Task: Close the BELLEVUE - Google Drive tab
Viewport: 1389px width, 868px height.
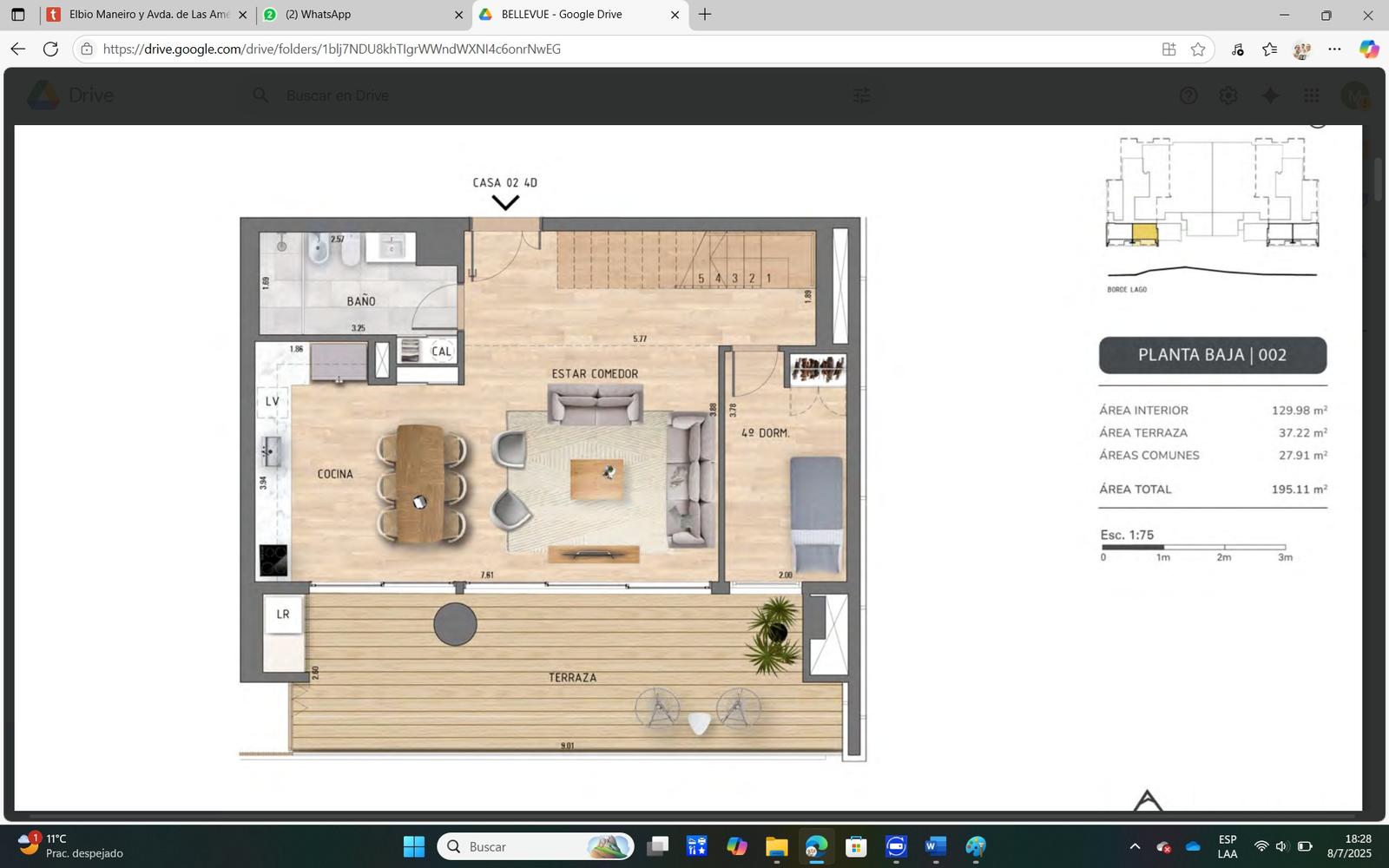Action: pos(675,15)
